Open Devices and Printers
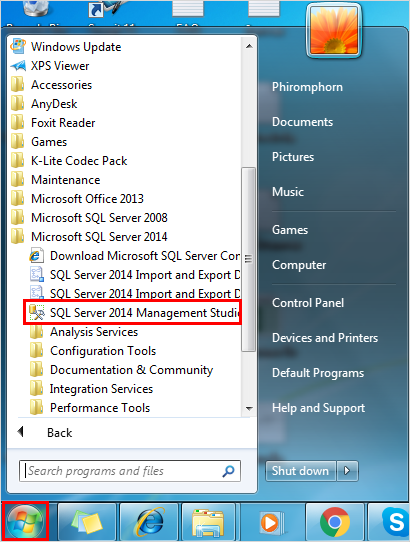Image resolution: width=410 pixels, height=542 pixels. (325, 338)
